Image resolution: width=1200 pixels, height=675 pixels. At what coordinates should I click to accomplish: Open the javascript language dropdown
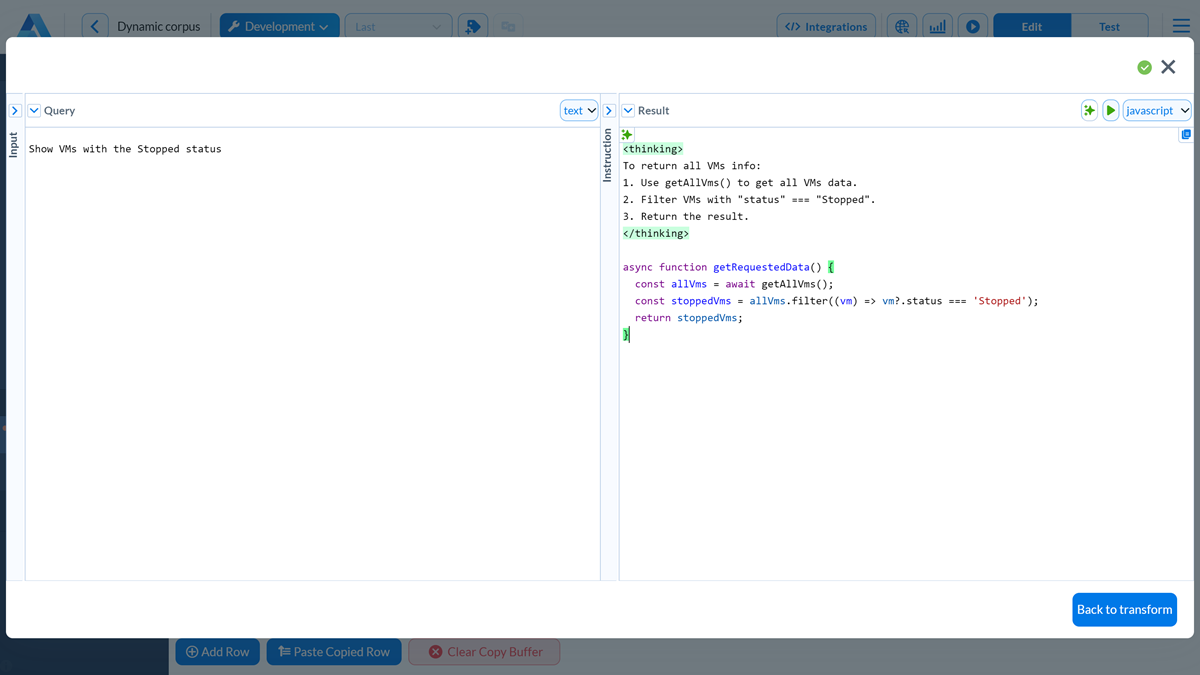tap(1157, 110)
